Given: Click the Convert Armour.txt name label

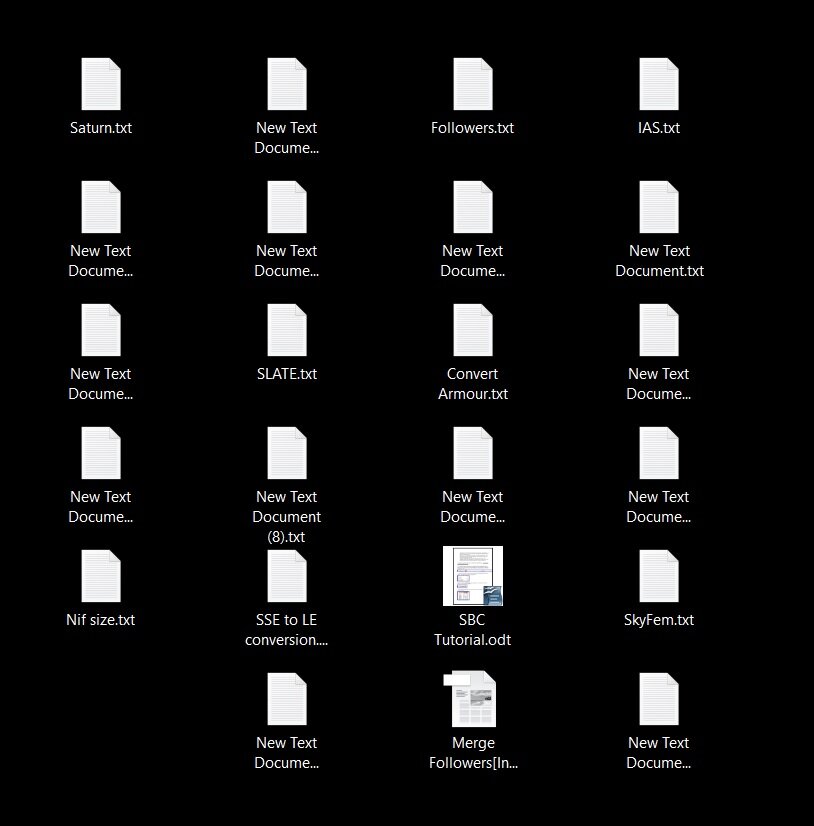Looking at the screenshot, I should point(473,384).
